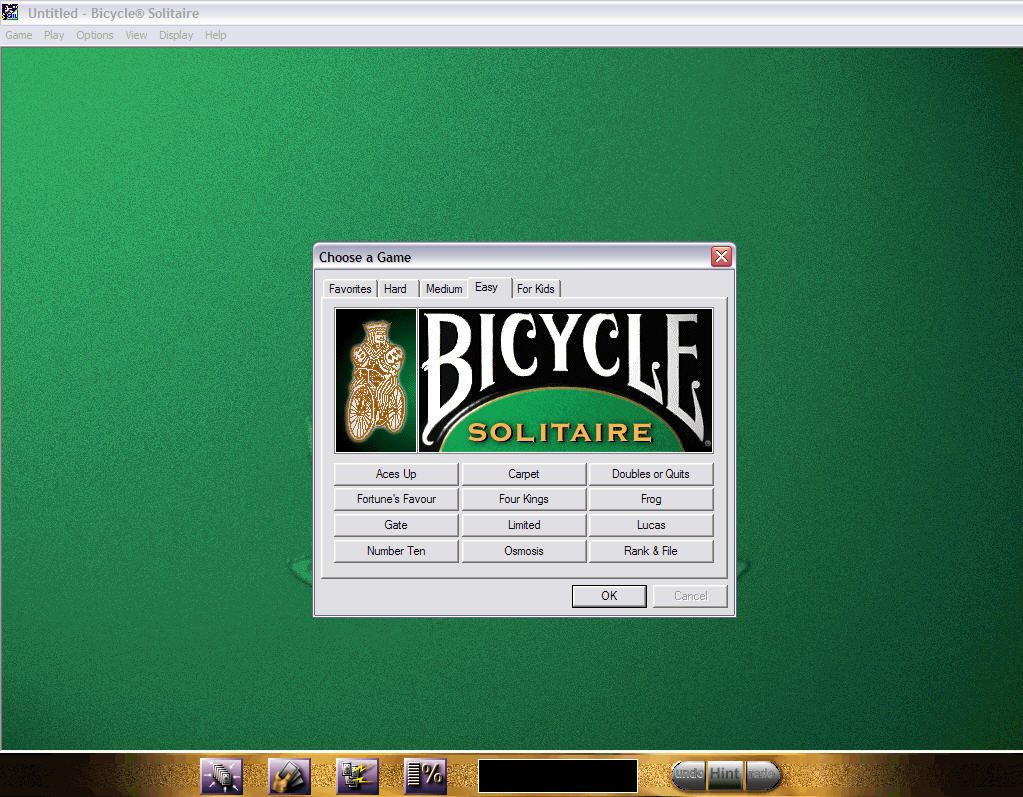Click the Bicycle Solitaire app icon in title bar
This screenshot has width=1023, height=797.
coord(10,13)
